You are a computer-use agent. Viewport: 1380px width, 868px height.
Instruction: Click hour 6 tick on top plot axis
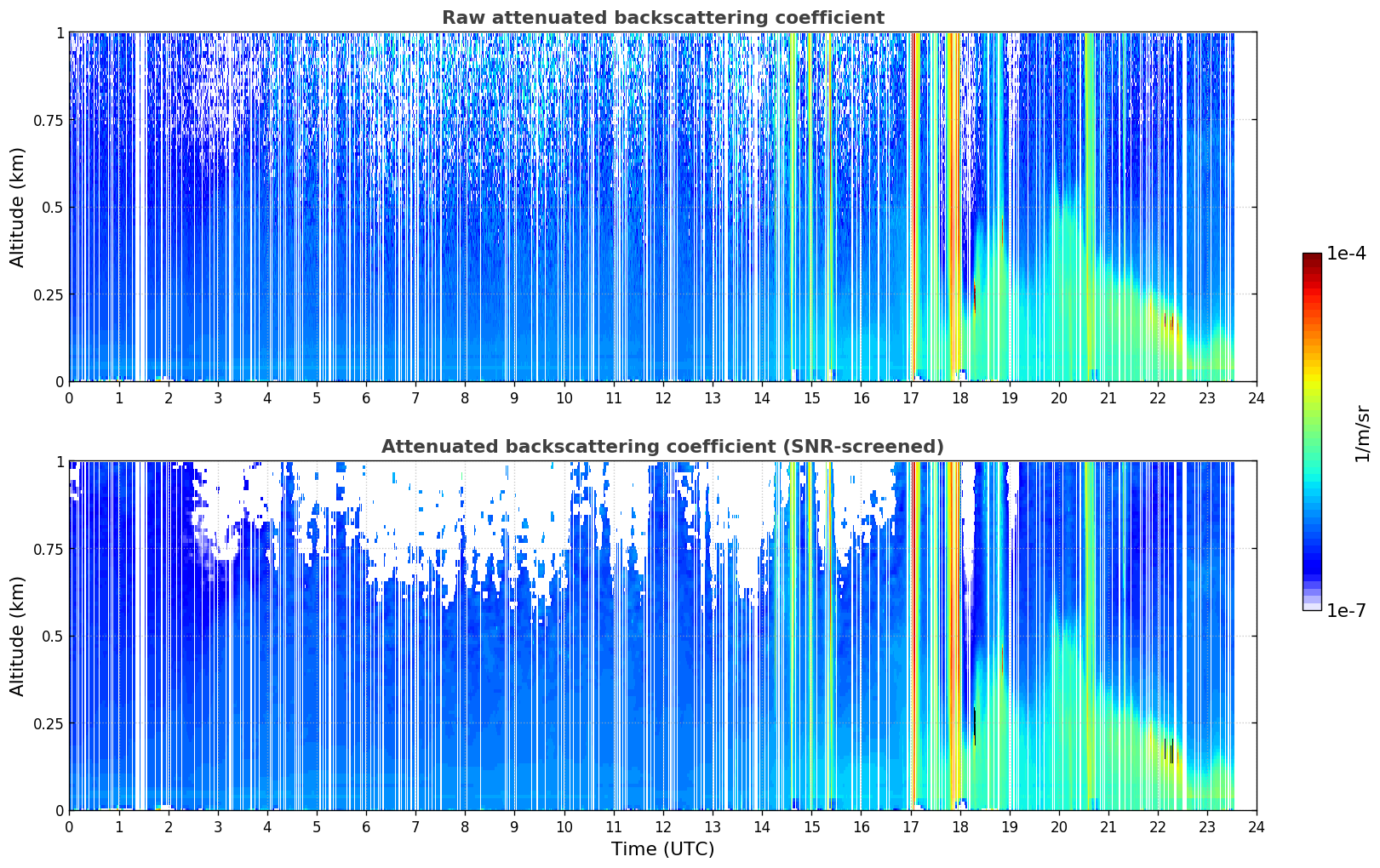pos(366,398)
